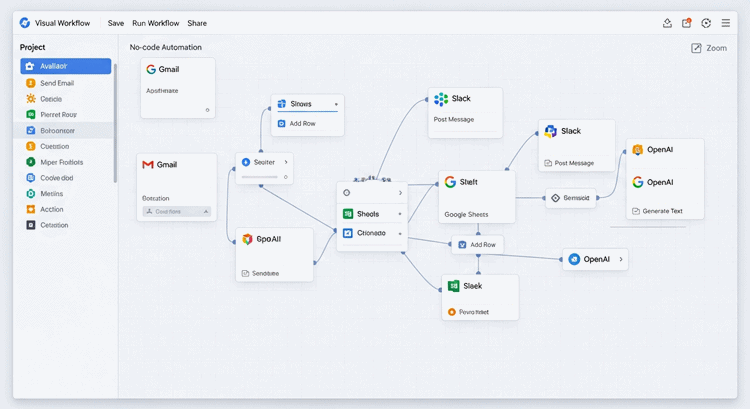Click the blue OpenAI node icon

click(574, 259)
